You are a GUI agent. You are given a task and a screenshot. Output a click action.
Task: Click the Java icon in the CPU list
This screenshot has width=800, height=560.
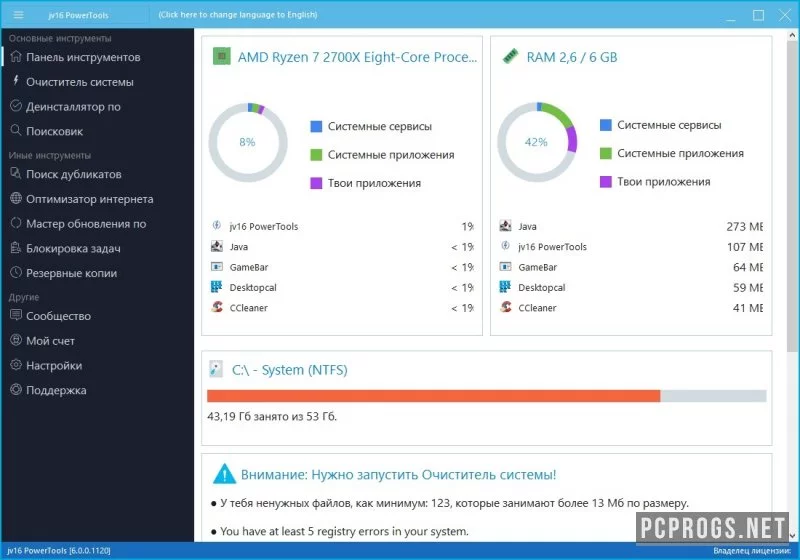pyautogui.click(x=217, y=246)
